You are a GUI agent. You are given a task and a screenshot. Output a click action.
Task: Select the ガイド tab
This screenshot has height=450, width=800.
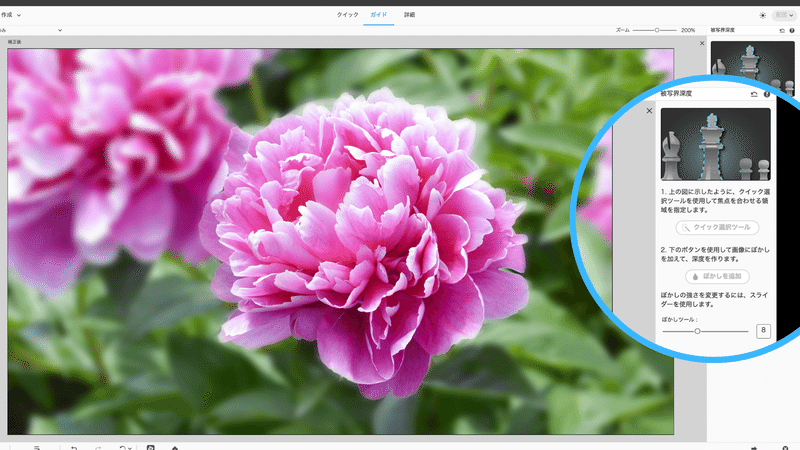click(379, 15)
